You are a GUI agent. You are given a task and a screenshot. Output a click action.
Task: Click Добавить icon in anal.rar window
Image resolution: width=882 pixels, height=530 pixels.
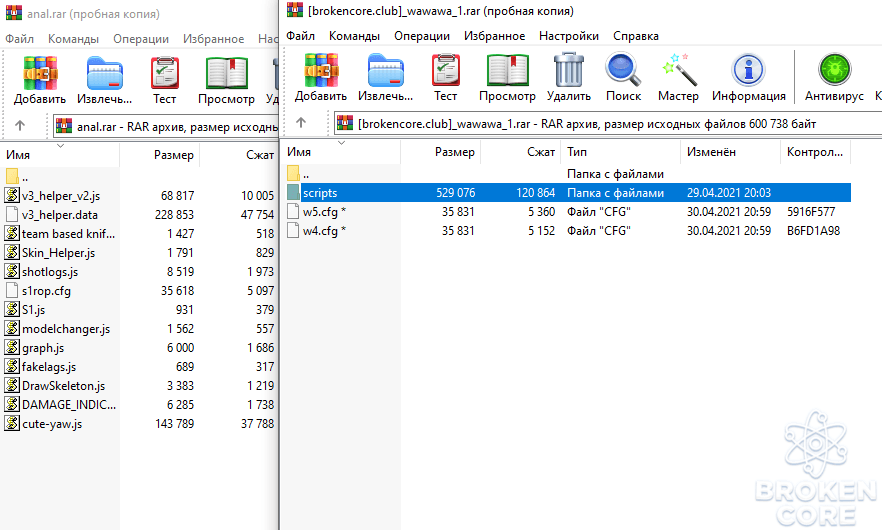(40, 74)
